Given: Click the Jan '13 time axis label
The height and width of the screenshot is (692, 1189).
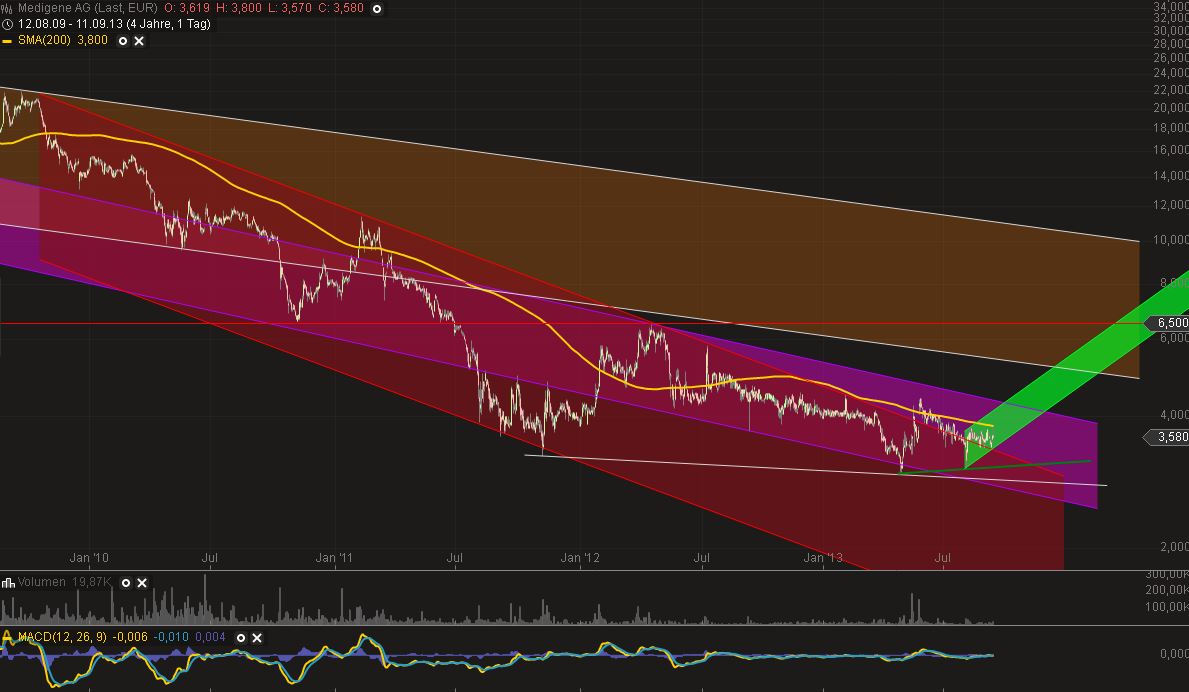Looking at the screenshot, I should point(823,558).
